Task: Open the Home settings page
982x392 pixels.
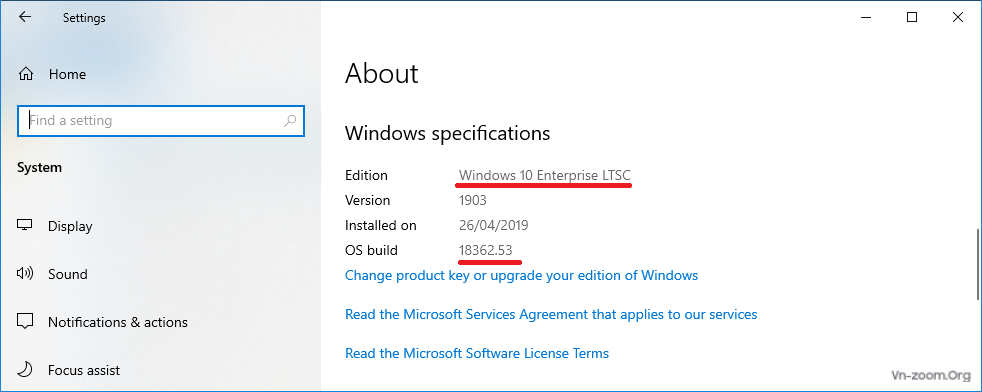Action: click(67, 74)
